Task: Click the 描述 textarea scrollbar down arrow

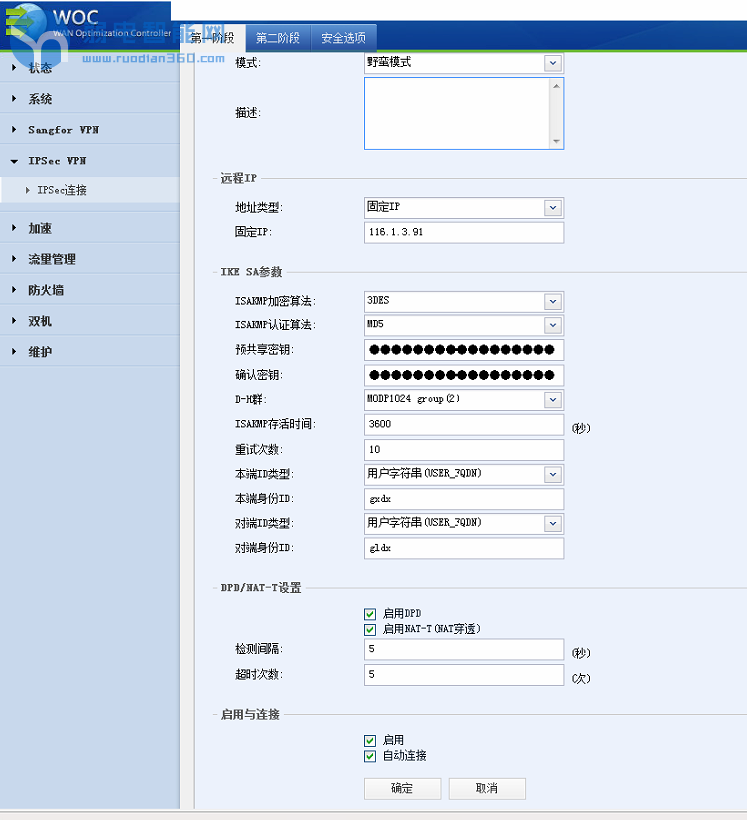Action: pos(557,142)
